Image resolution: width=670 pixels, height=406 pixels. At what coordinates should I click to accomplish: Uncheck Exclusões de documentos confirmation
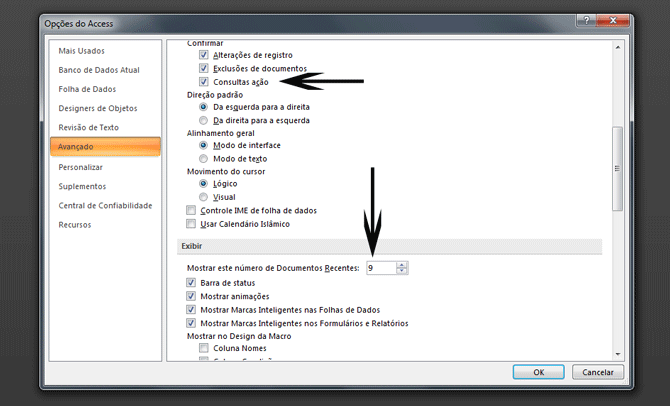coord(203,68)
